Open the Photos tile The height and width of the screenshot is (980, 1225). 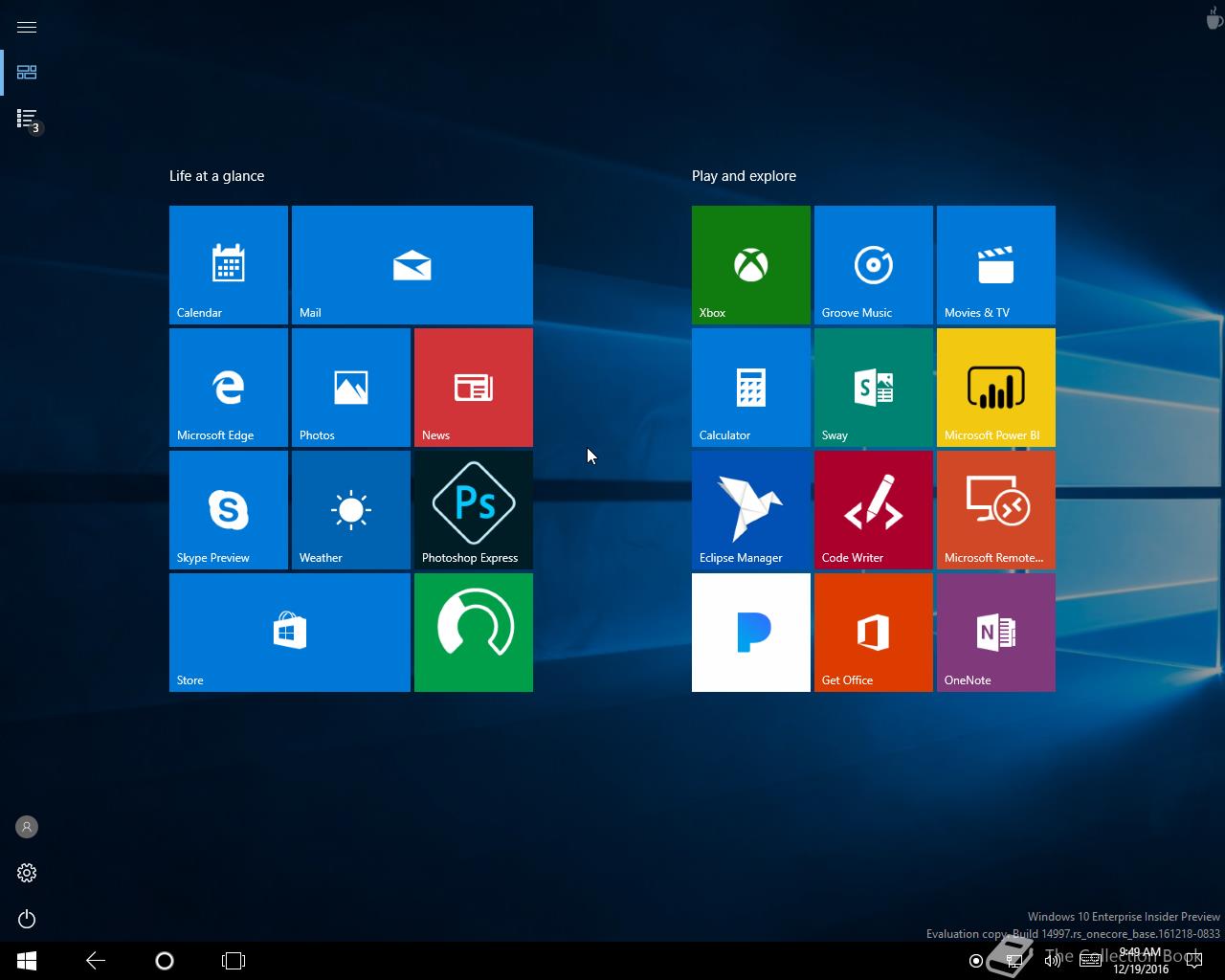(x=351, y=388)
